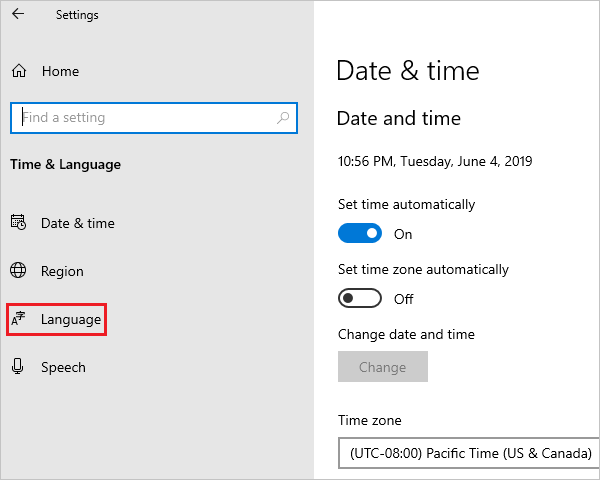The height and width of the screenshot is (480, 600).
Task: Click the Speech microphone icon
Action: point(18,367)
